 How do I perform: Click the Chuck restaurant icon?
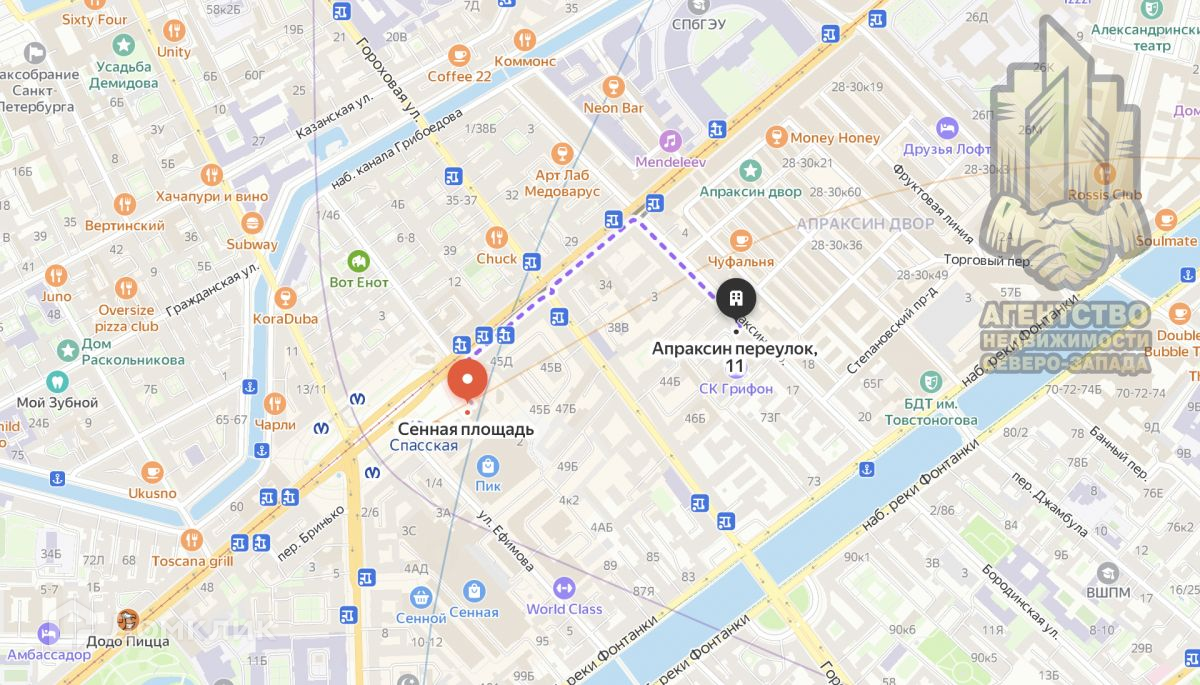(497, 238)
